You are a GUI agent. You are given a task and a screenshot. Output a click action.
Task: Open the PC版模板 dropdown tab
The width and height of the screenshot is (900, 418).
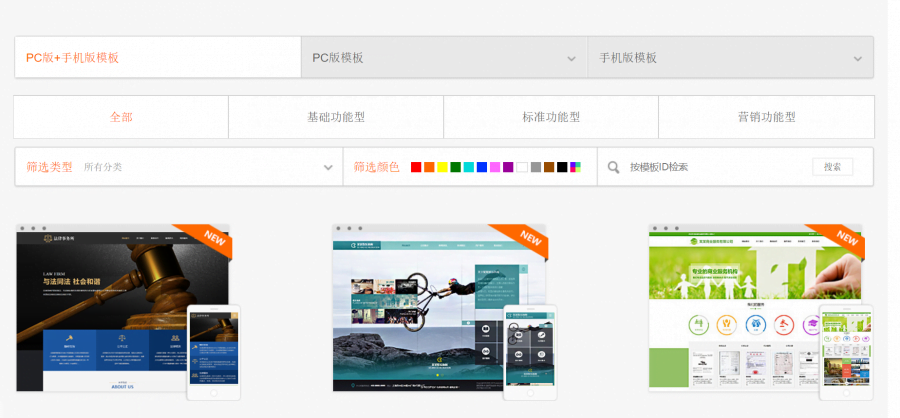pyautogui.click(x=444, y=57)
